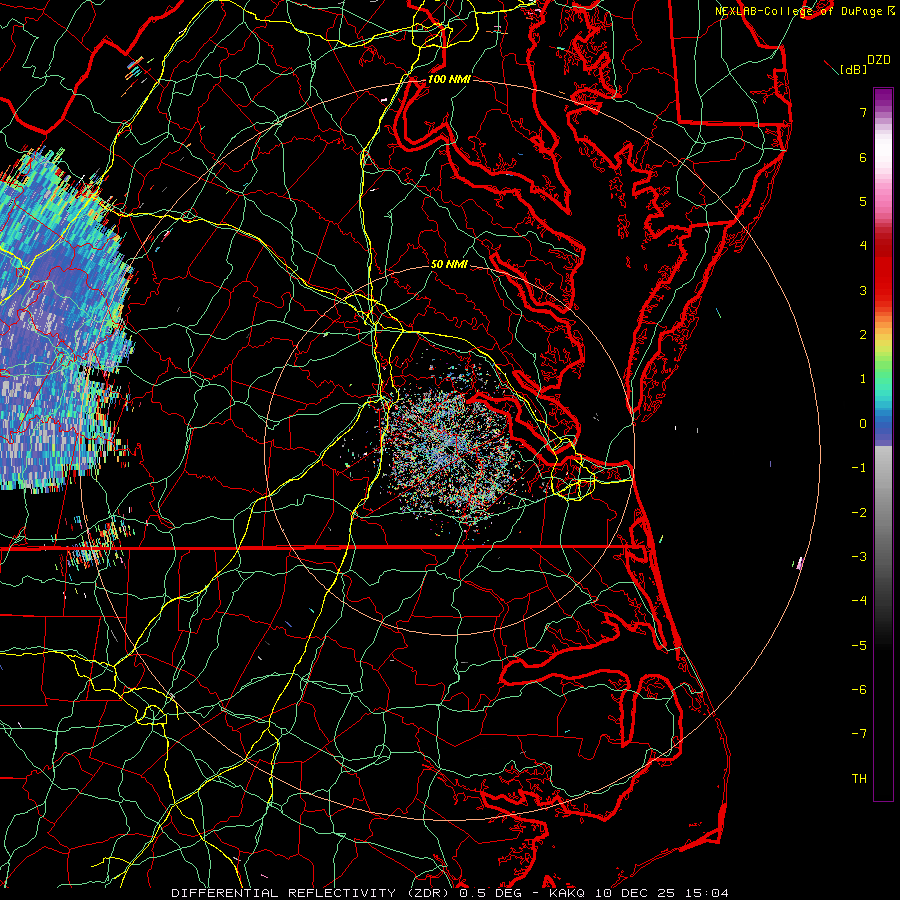Click the -7 value on the dB scale

tap(859, 734)
